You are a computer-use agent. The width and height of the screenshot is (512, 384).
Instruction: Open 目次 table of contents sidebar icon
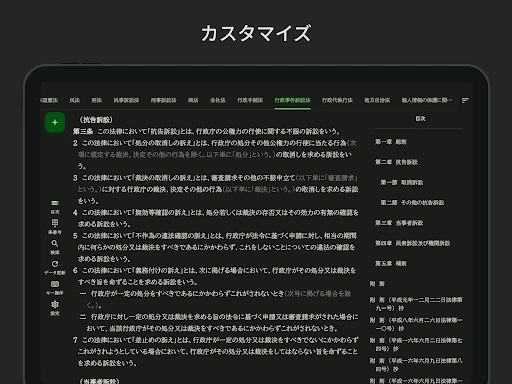55,207
